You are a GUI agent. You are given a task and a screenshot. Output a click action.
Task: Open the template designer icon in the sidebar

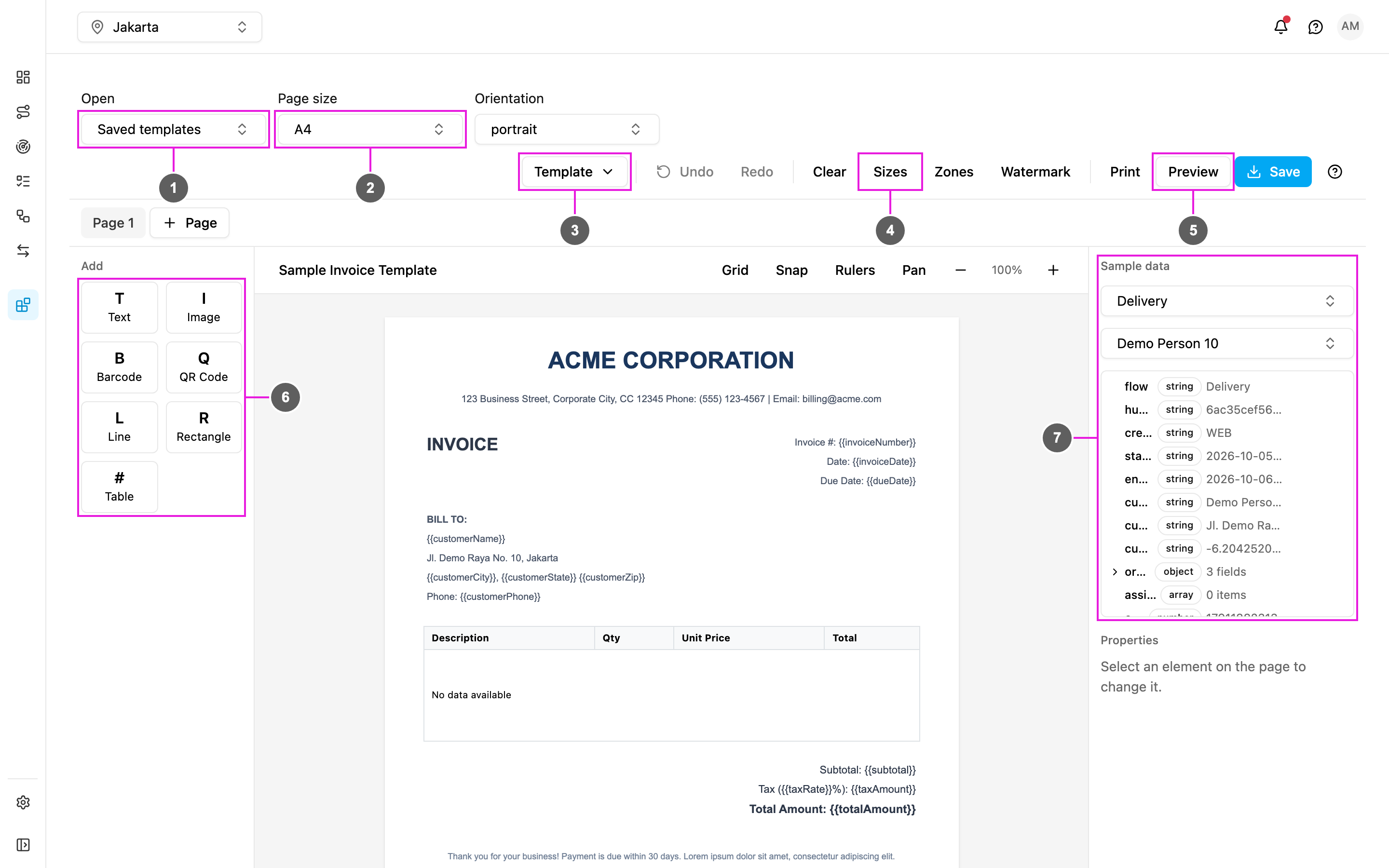coord(23,305)
